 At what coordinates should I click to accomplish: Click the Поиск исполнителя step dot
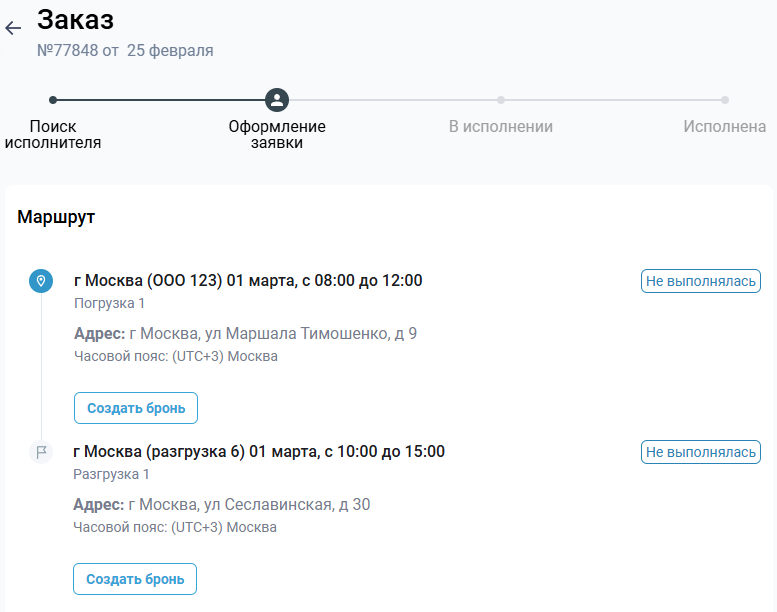(53, 100)
